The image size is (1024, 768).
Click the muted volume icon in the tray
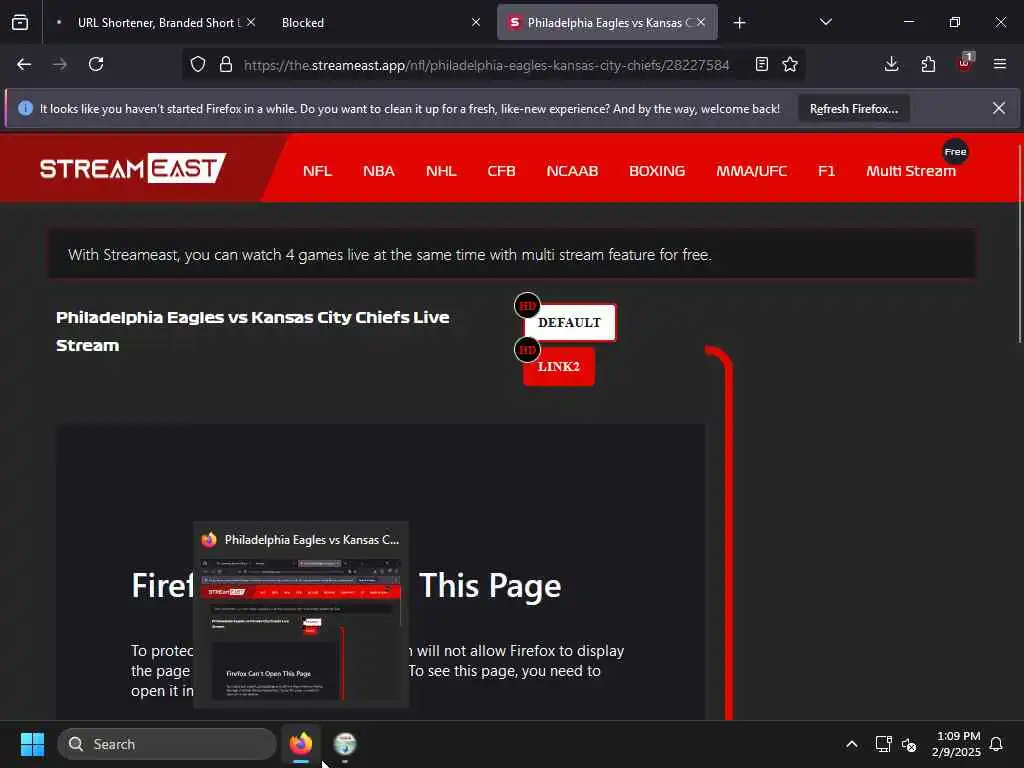(909, 744)
